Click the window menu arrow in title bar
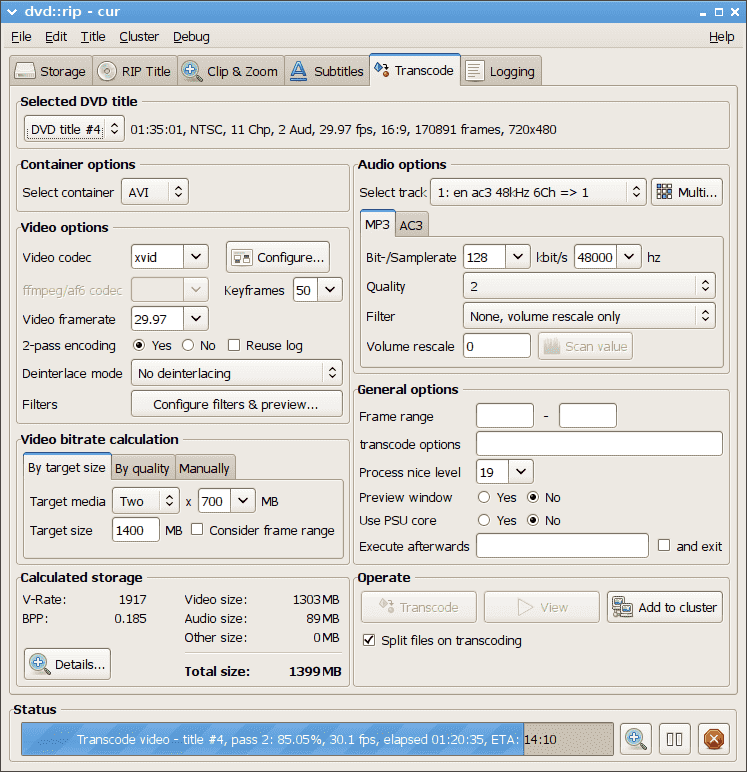Viewport: 747px width, 772px height. click(12, 12)
